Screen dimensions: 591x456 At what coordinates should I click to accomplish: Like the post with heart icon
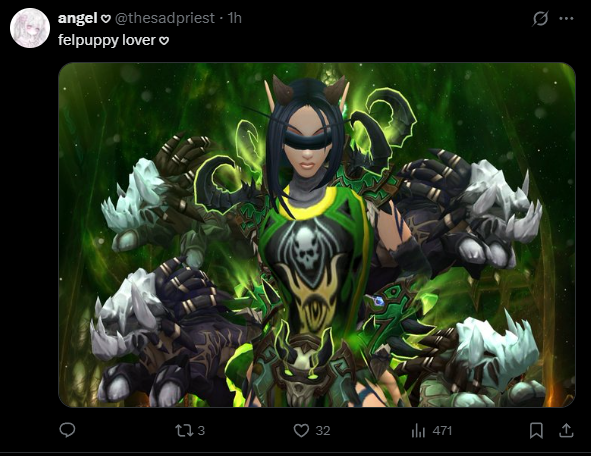(x=301, y=430)
